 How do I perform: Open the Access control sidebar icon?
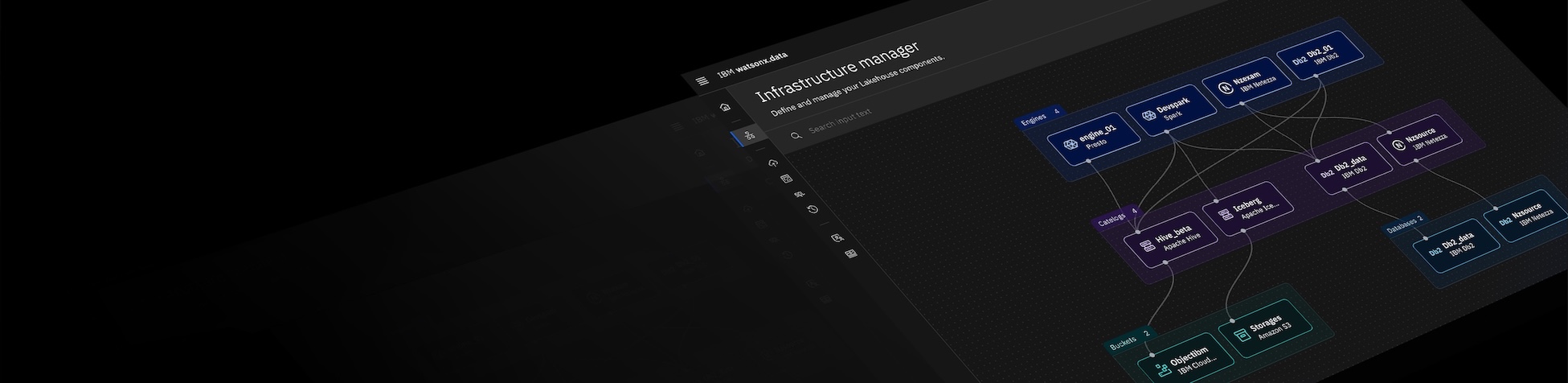coord(837,238)
